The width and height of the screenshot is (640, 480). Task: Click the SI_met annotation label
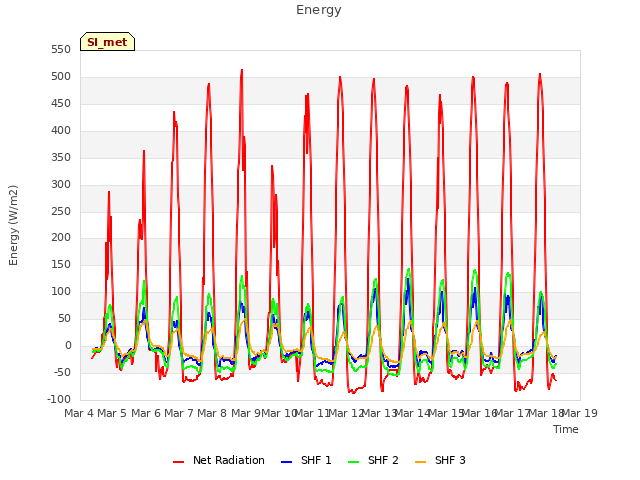107,42
